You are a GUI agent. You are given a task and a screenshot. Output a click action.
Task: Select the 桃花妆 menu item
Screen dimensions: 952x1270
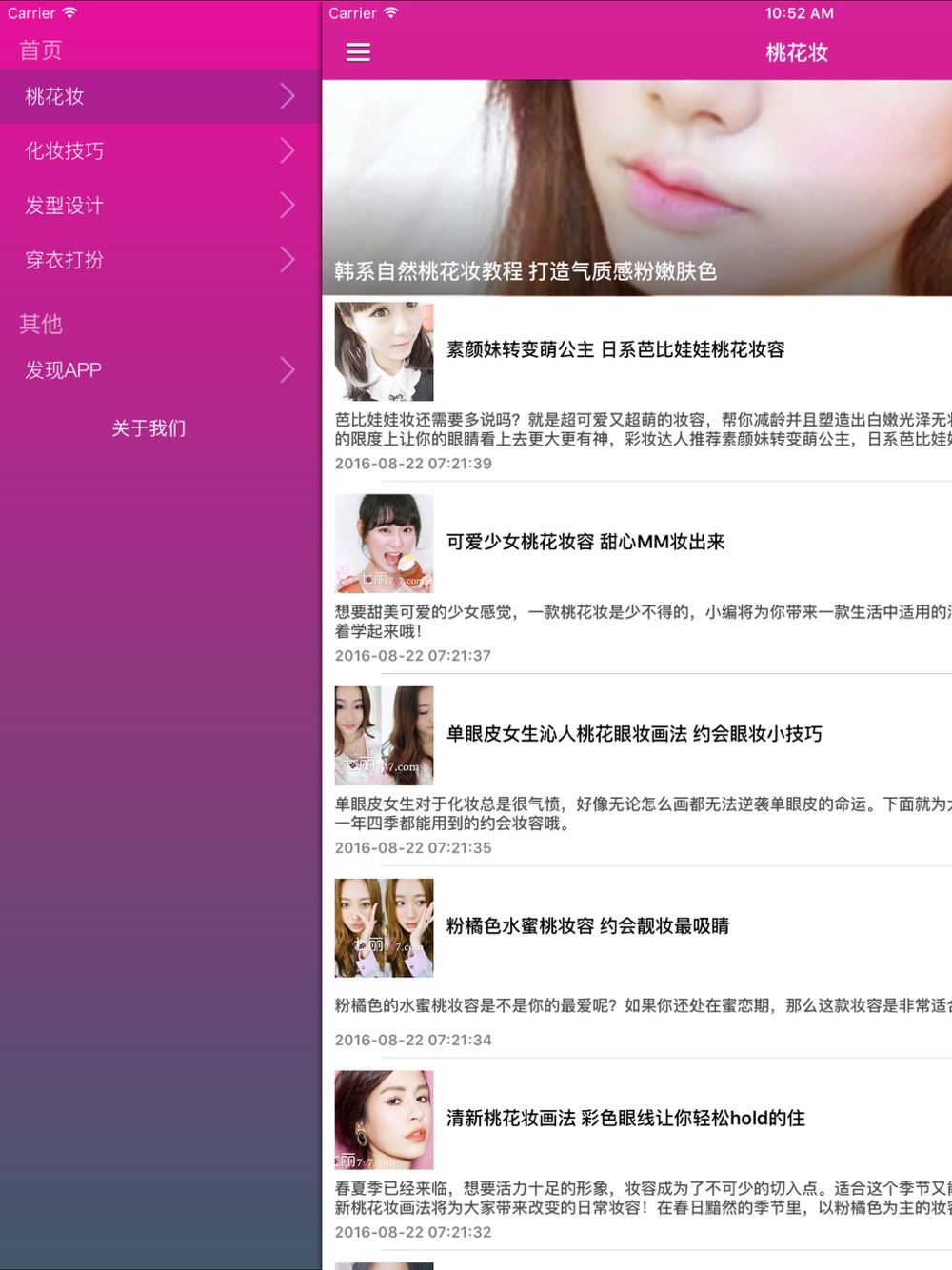click(x=160, y=96)
